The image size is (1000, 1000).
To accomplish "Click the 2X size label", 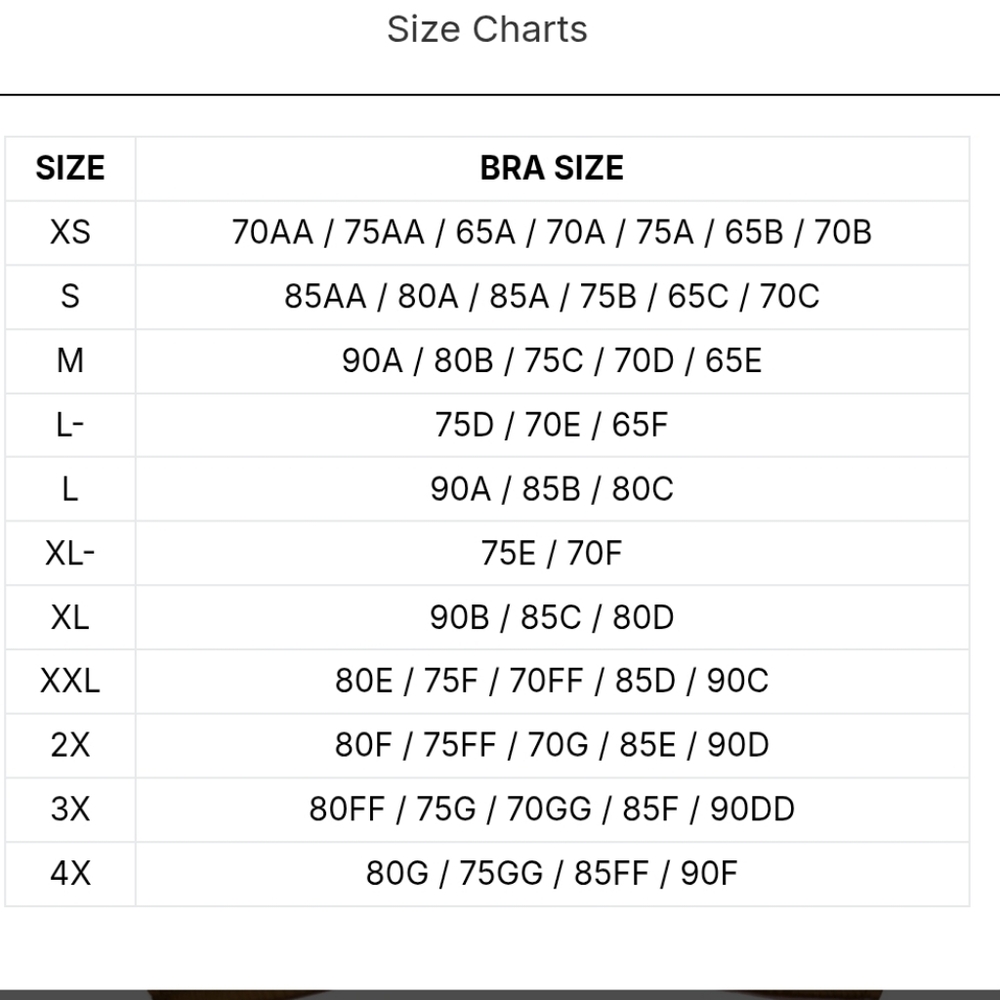I will tap(70, 745).
